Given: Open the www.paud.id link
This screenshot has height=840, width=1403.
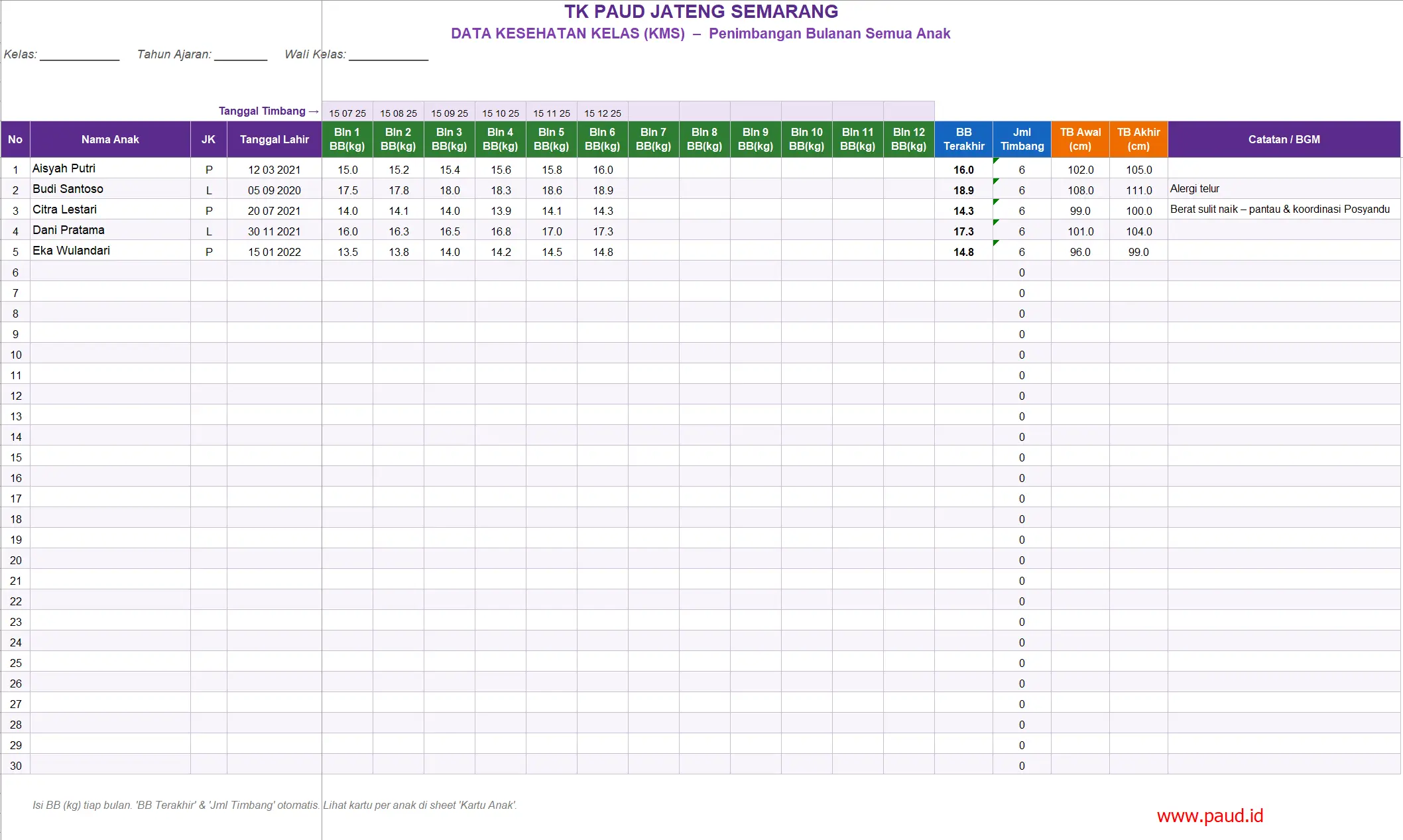Looking at the screenshot, I should pos(1210,815).
